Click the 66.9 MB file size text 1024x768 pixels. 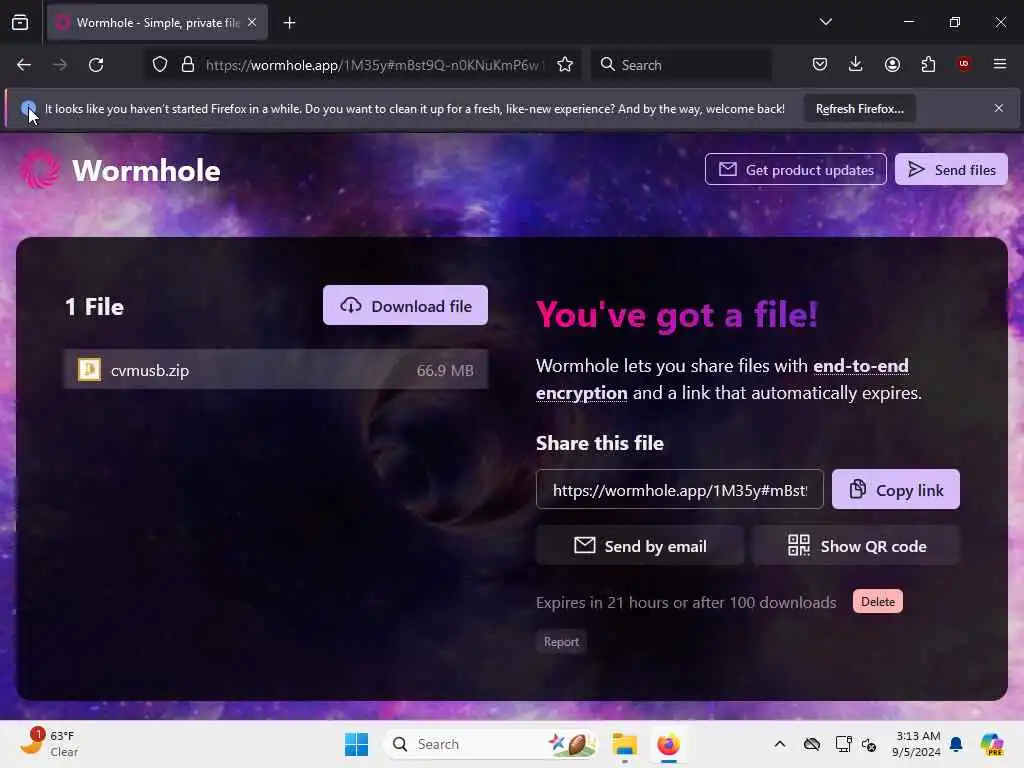point(445,371)
